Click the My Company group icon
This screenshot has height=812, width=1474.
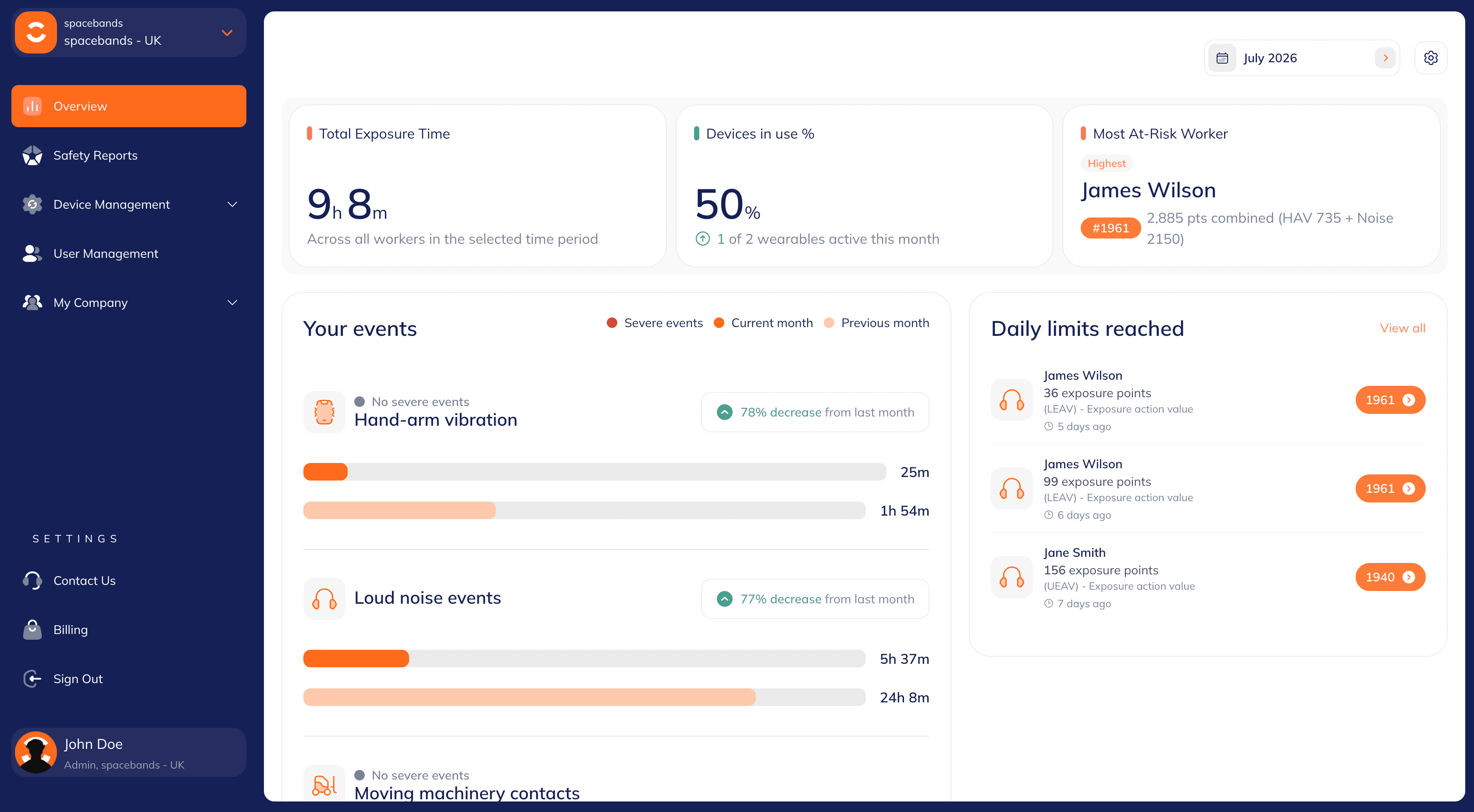tap(32, 302)
